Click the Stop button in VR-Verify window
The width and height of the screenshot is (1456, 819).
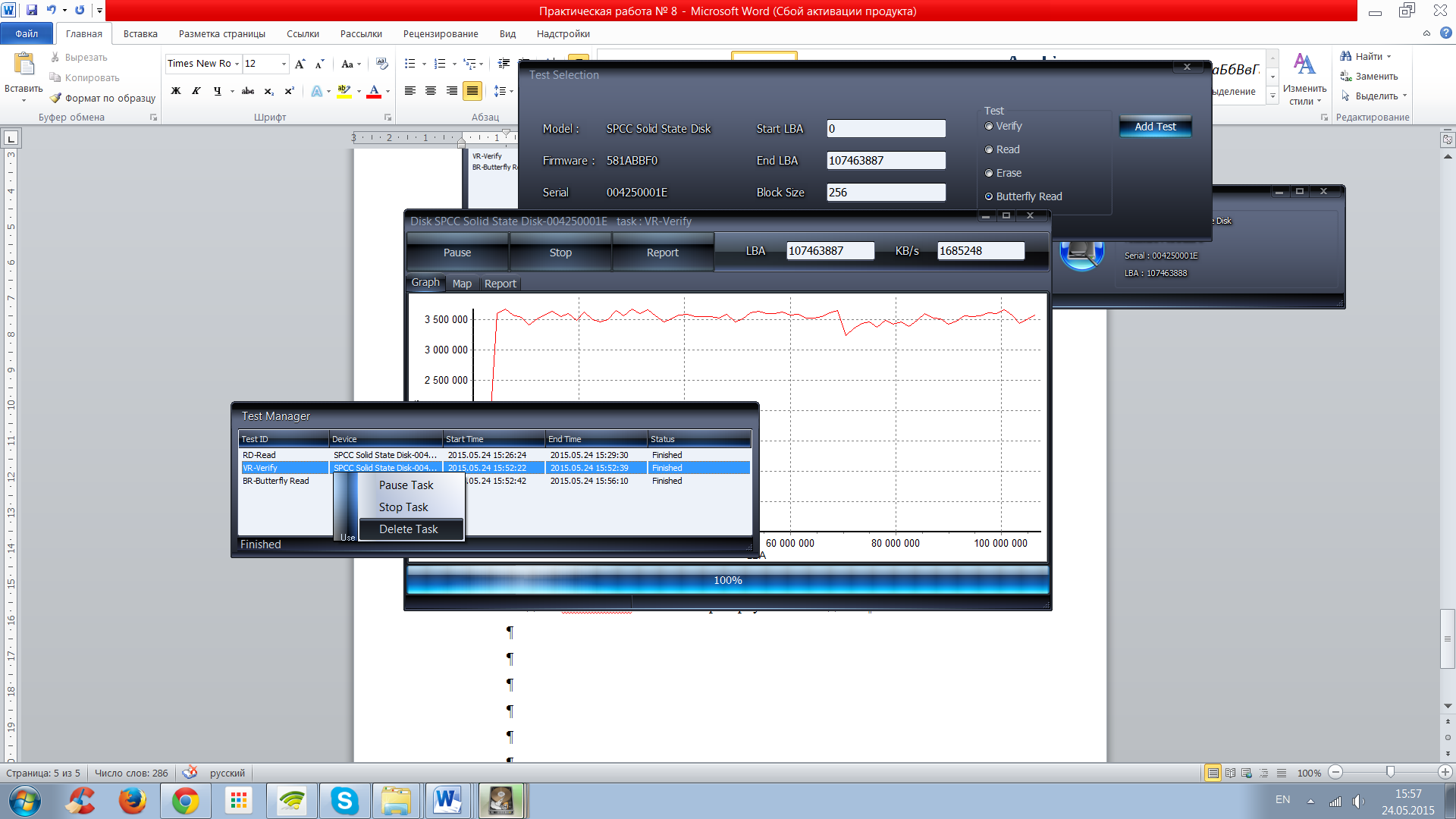pos(560,253)
